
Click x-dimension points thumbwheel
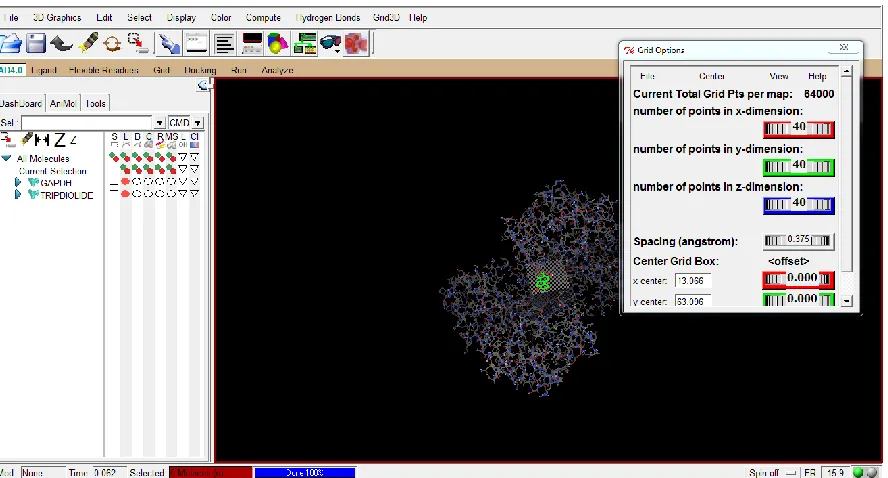(799, 129)
